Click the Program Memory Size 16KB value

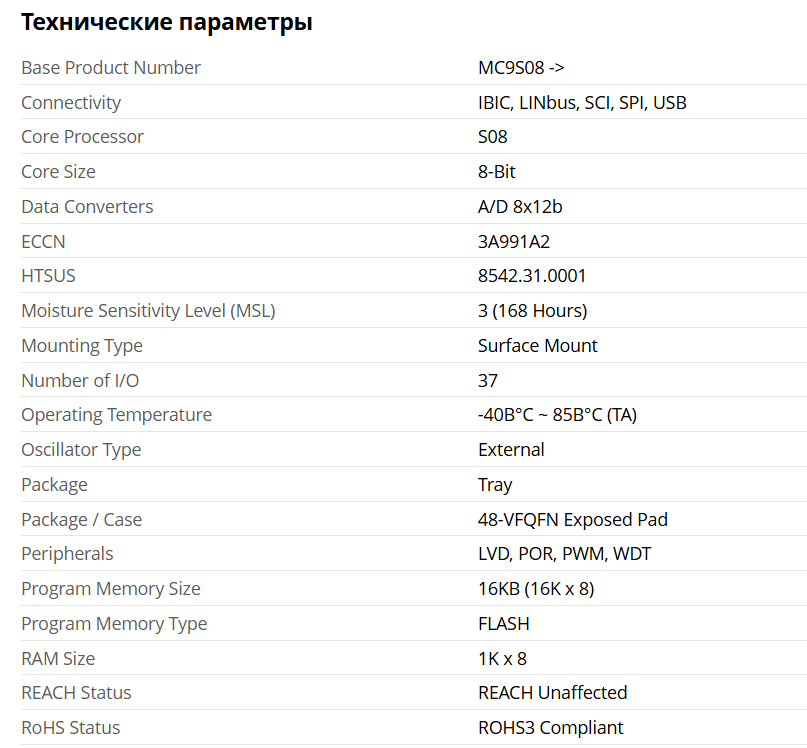pos(536,589)
